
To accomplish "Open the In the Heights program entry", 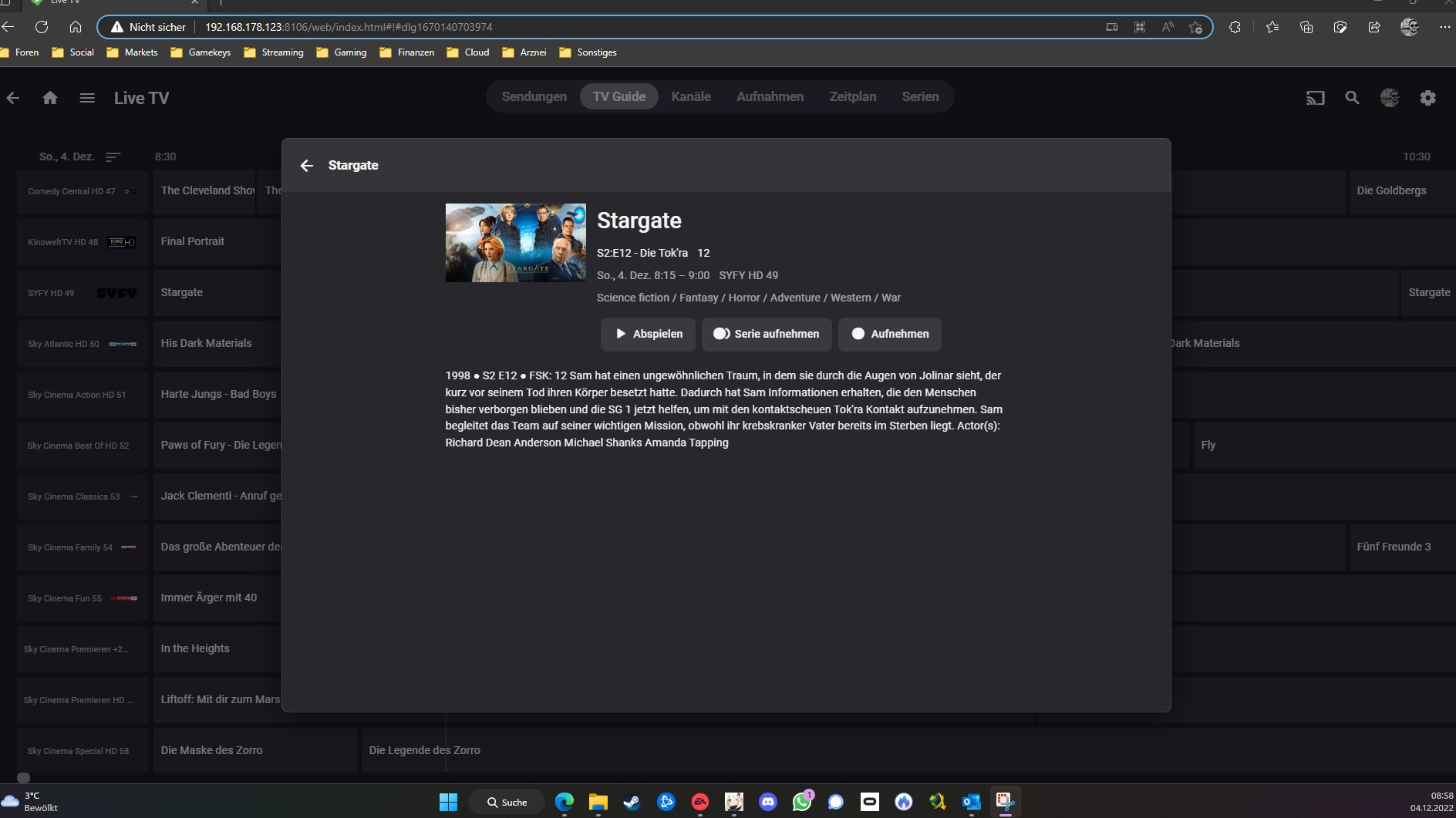I will click(217, 649).
